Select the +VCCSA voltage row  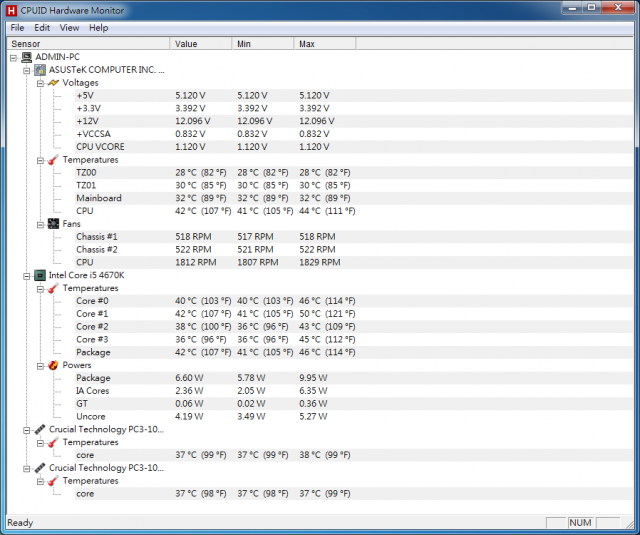[354, 134]
